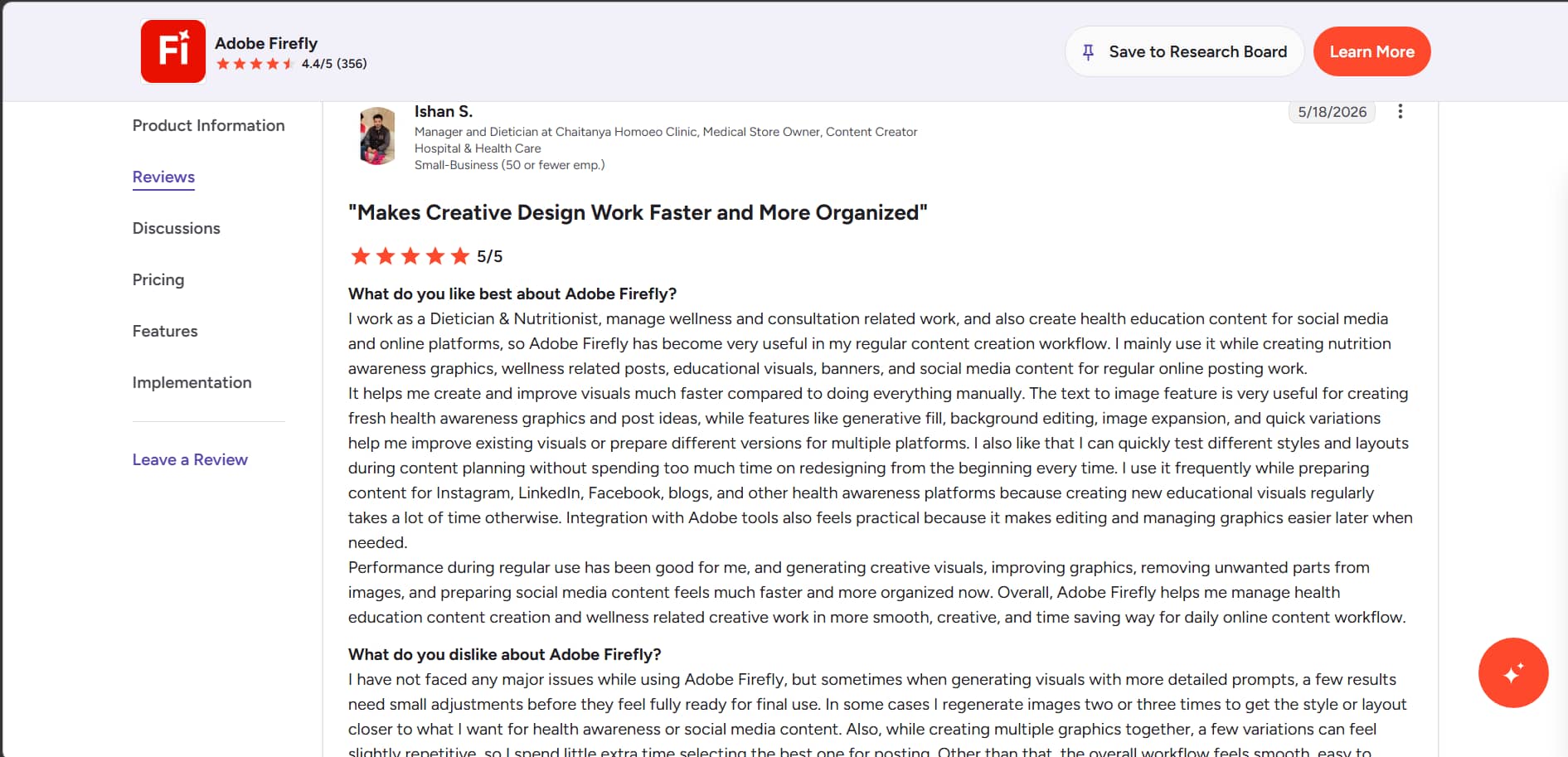Go to the Discussions section
1568x757 pixels.
point(176,228)
